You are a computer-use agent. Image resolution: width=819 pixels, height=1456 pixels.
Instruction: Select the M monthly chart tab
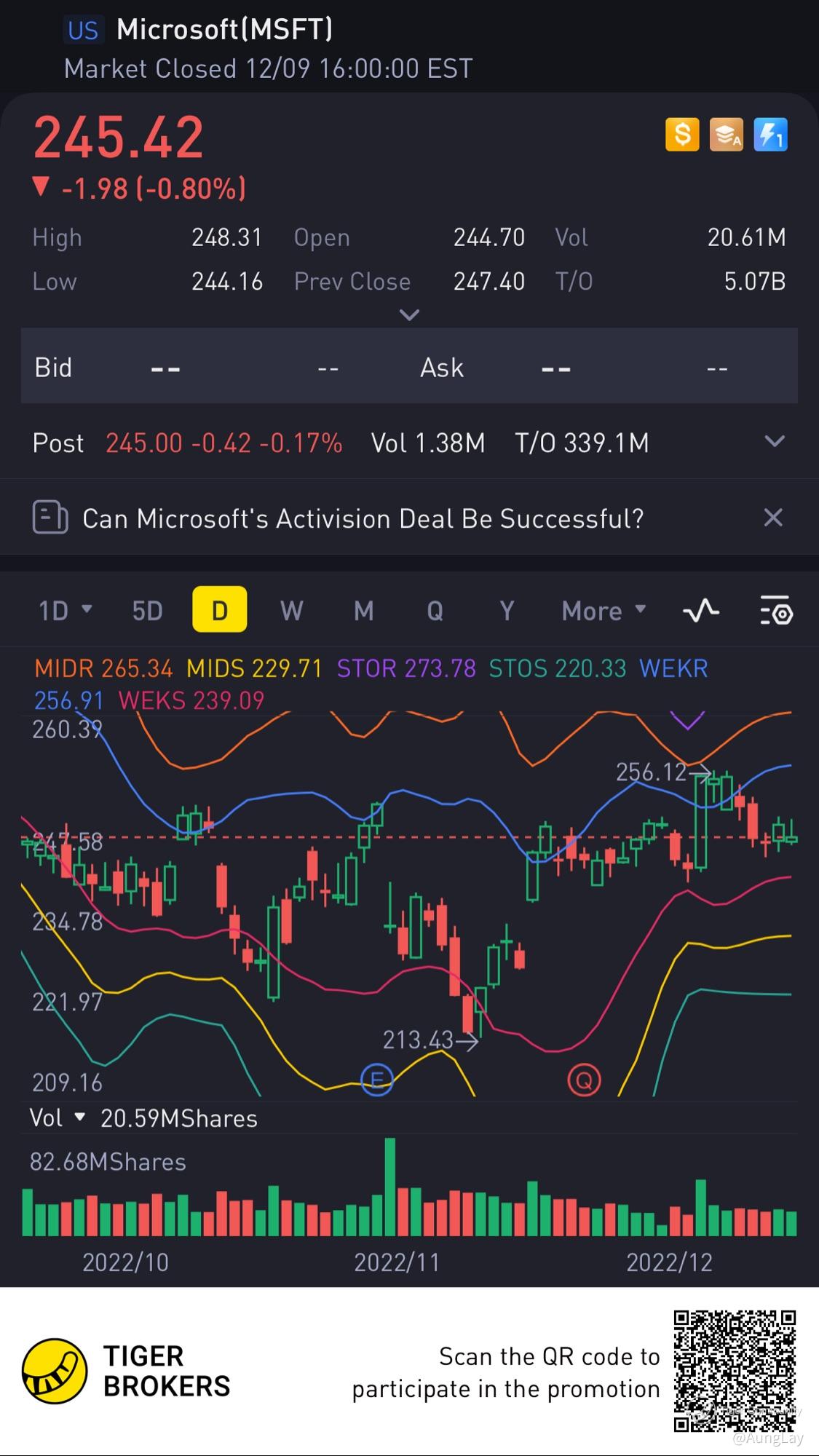pos(363,610)
